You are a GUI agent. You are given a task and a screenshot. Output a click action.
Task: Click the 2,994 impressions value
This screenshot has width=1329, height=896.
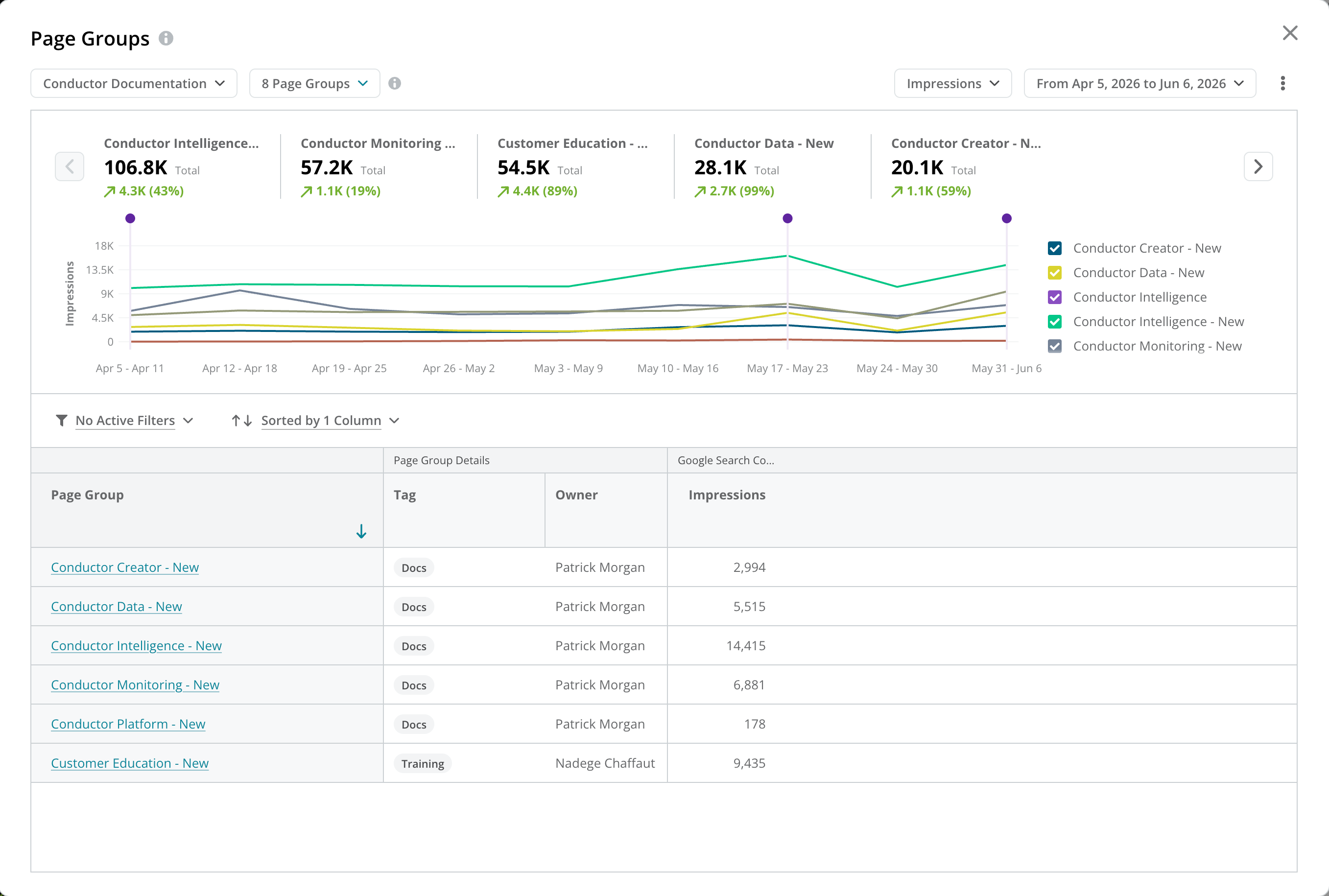pyautogui.click(x=749, y=567)
